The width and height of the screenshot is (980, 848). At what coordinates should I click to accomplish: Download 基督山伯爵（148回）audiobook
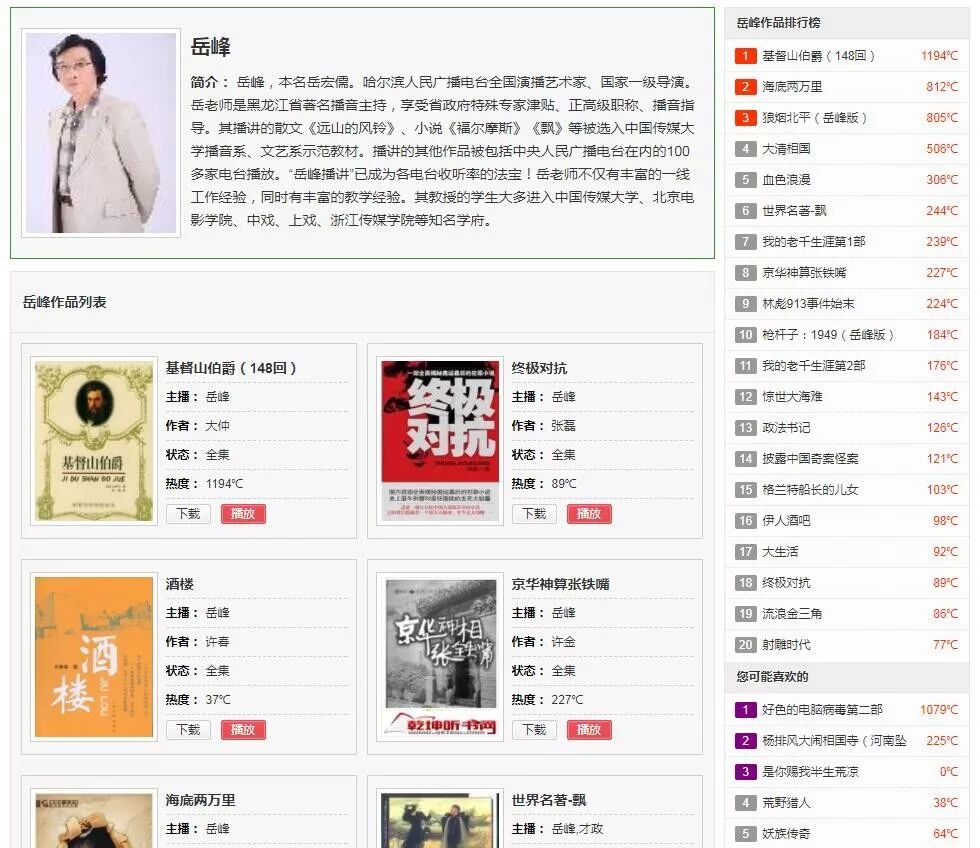[x=188, y=514]
